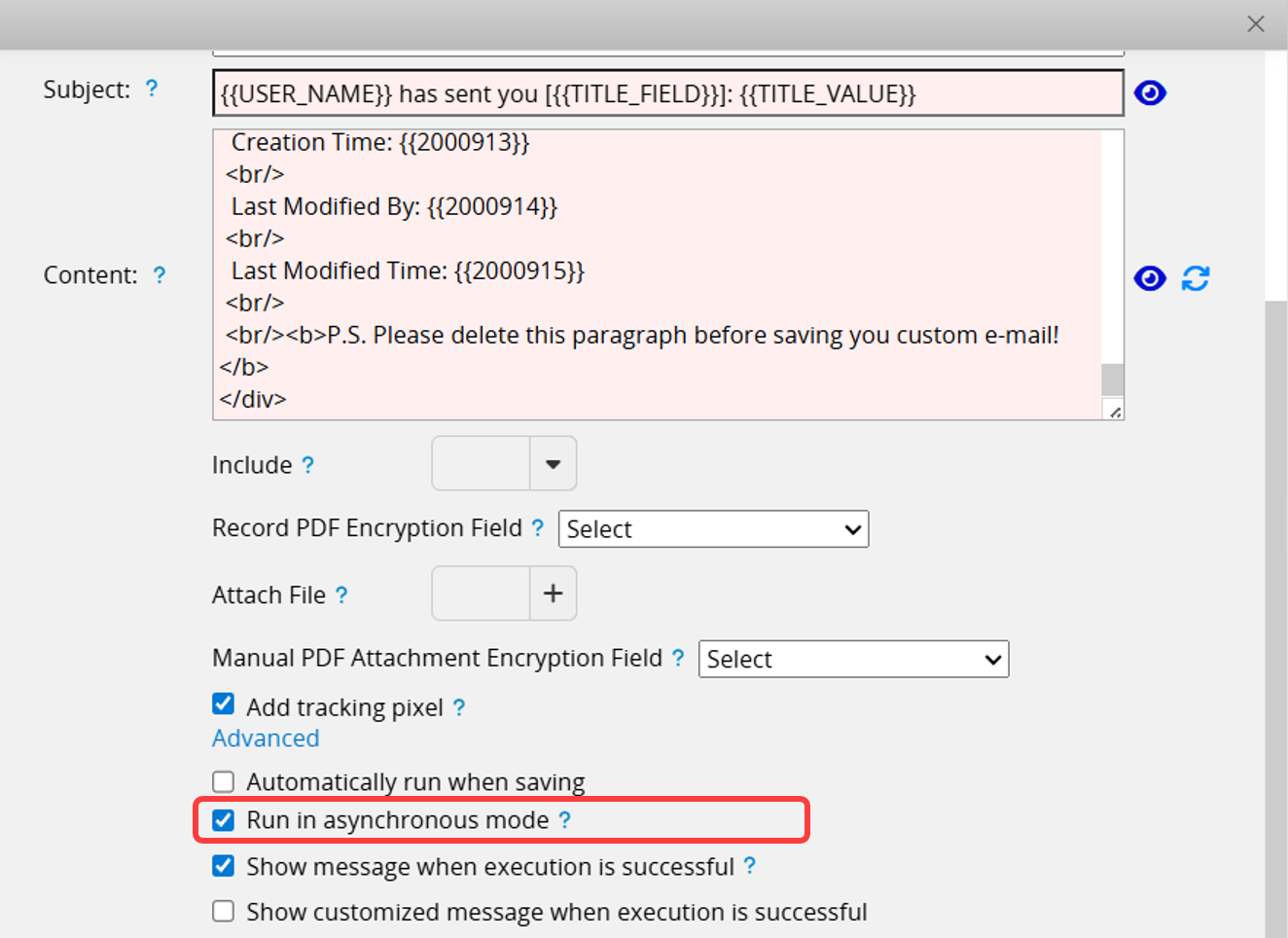The height and width of the screenshot is (938, 1288).
Task: Click the Content textarea scrollbar thumb
Action: (1112, 379)
